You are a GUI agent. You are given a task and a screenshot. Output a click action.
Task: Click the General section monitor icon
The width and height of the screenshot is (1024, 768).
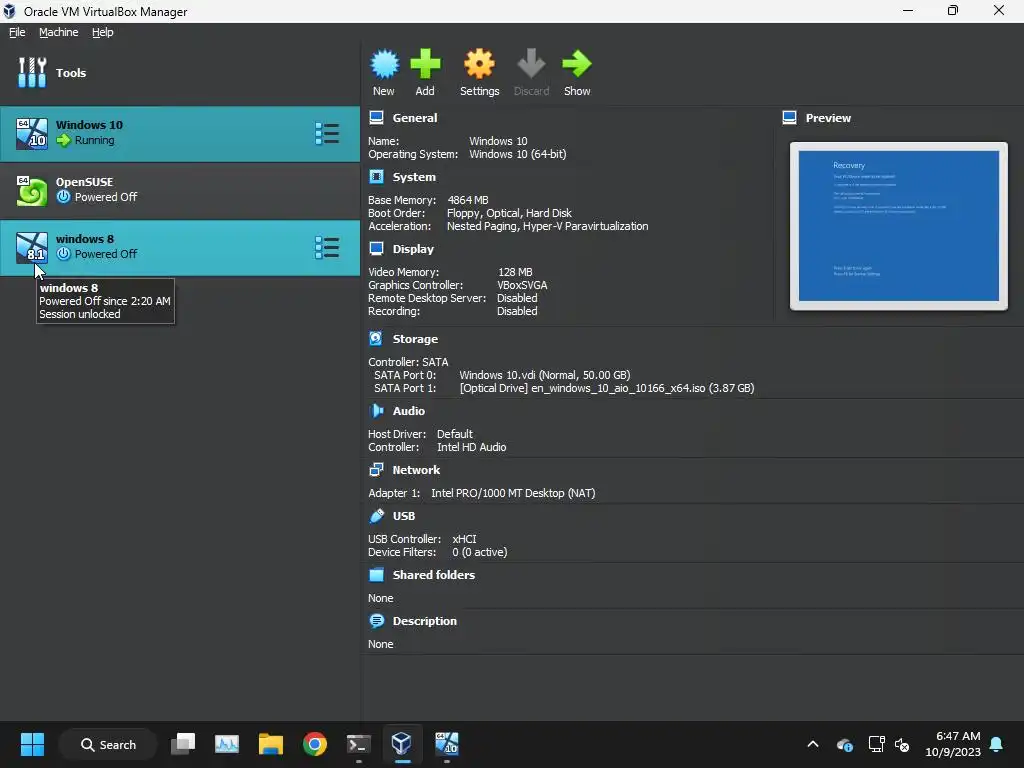point(376,118)
